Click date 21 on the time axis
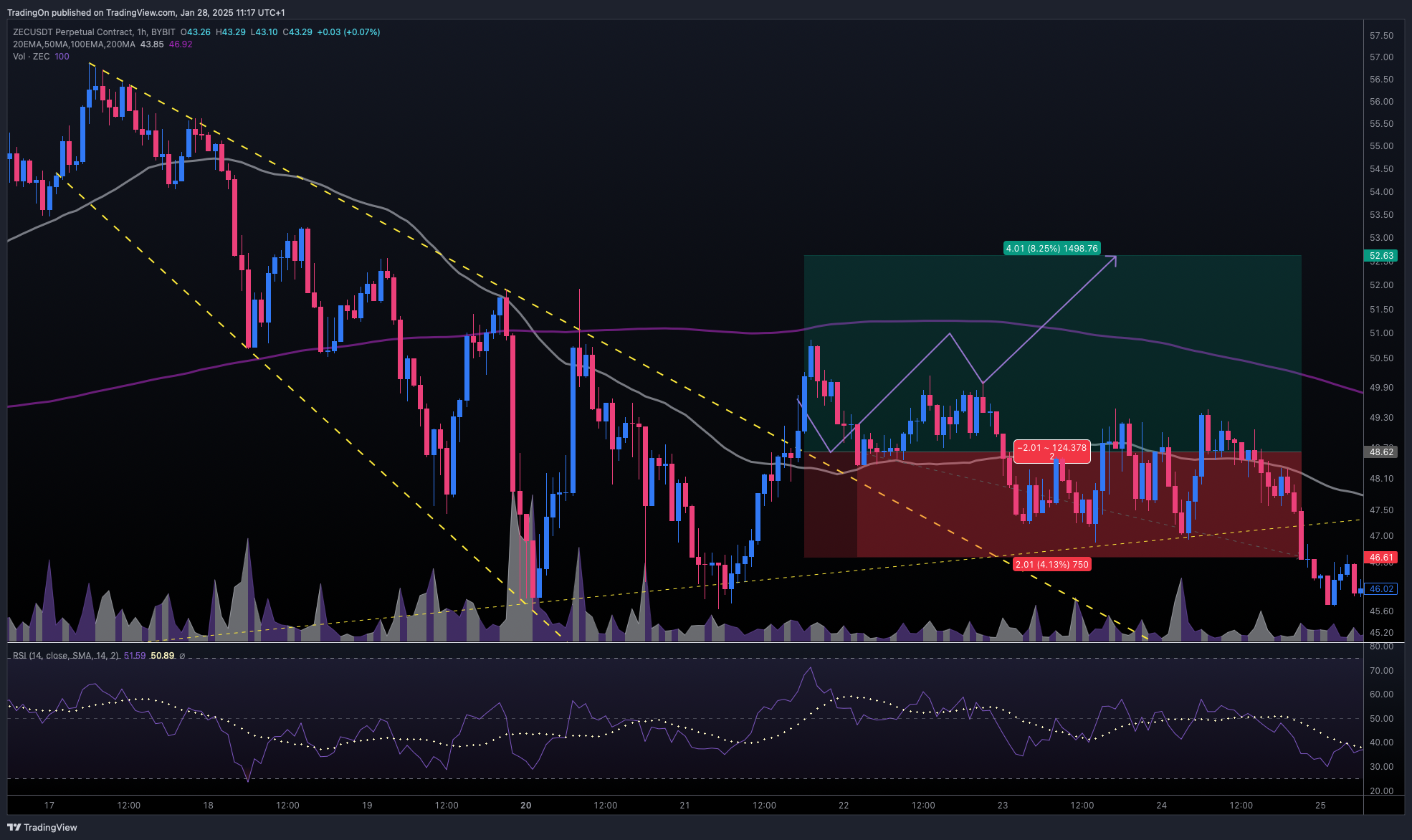This screenshot has height=840, width=1412. (684, 806)
